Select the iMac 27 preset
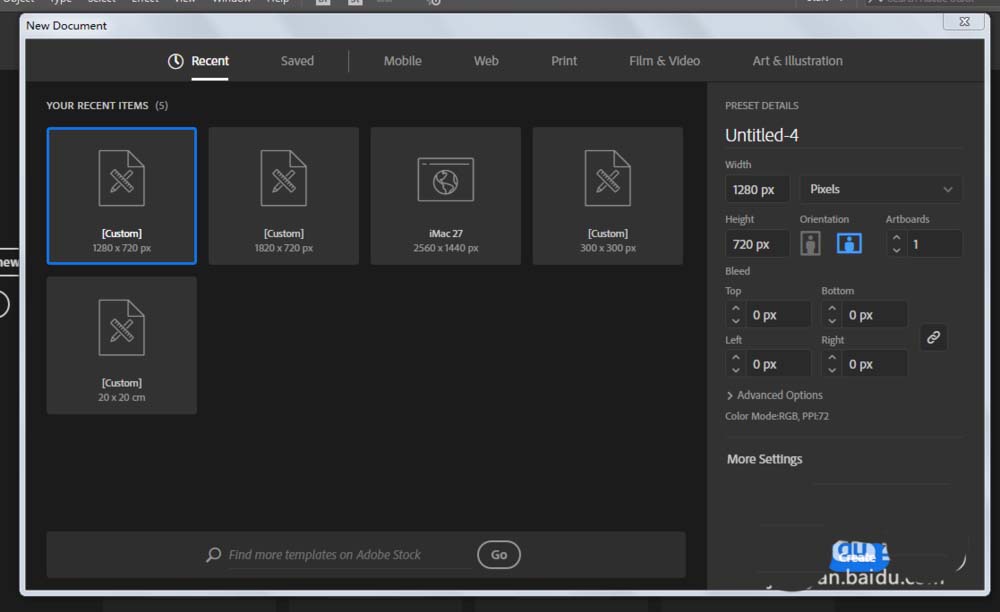This screenshot has height=612, width=1000. click(x=446, y=196)
